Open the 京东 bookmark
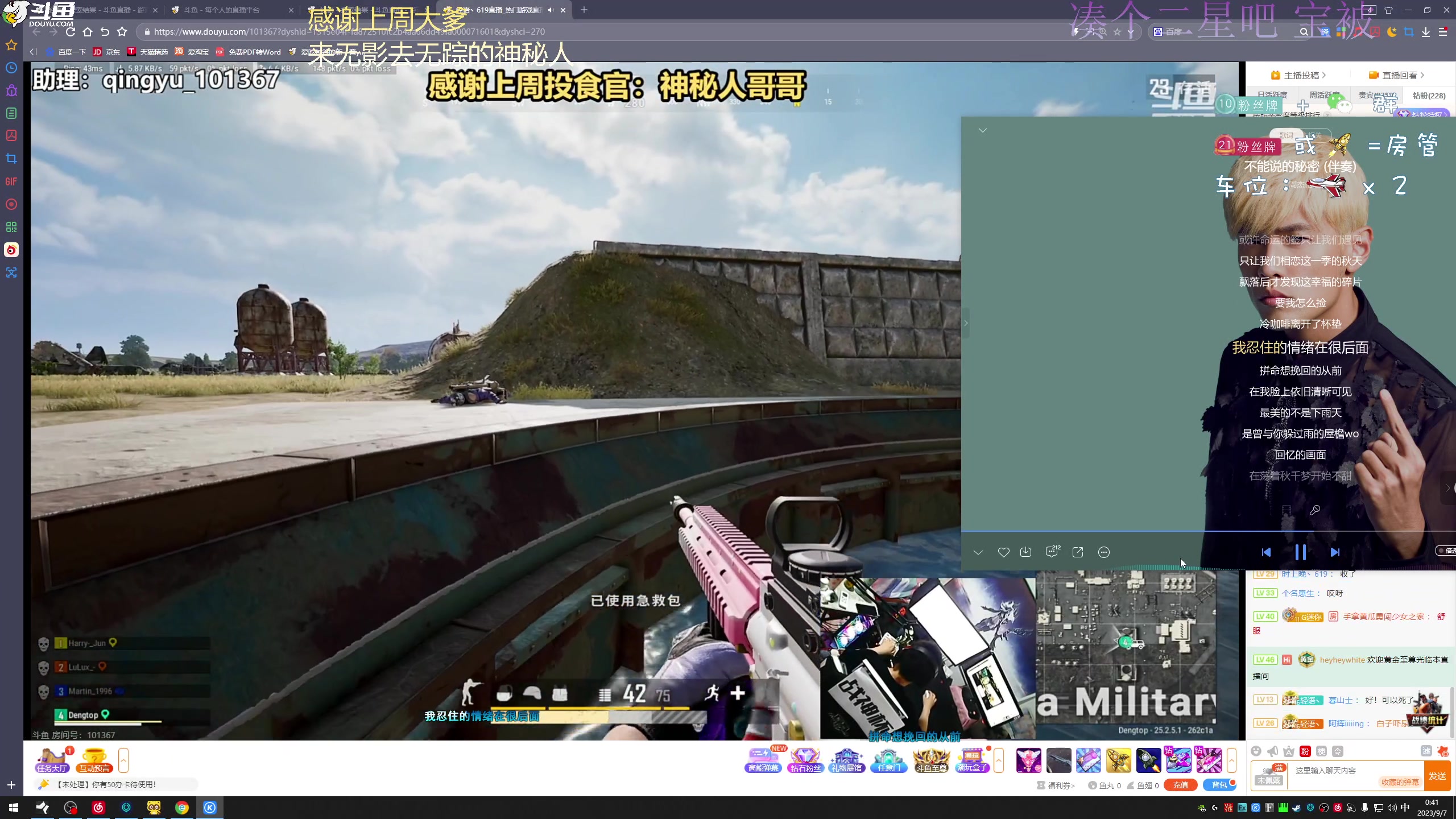The image size is (1456, 819). pos(107,52)
